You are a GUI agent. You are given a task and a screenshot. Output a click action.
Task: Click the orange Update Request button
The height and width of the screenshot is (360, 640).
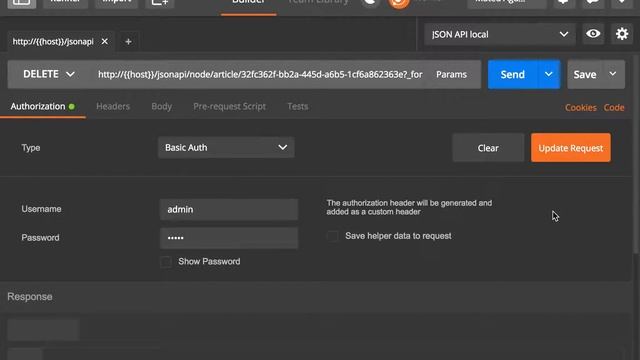point(571,148)
